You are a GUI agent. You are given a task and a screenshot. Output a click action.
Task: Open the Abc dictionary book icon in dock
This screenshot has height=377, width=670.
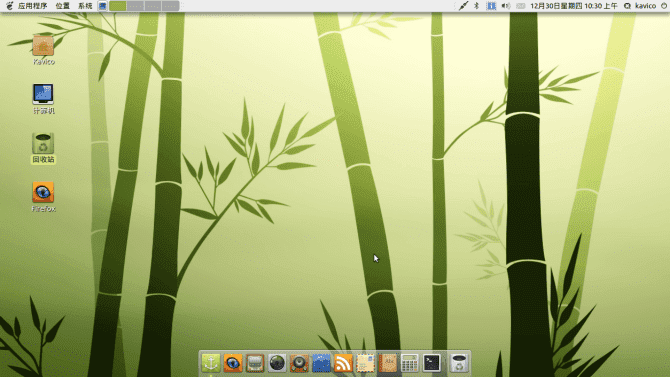tap(388, 363)
